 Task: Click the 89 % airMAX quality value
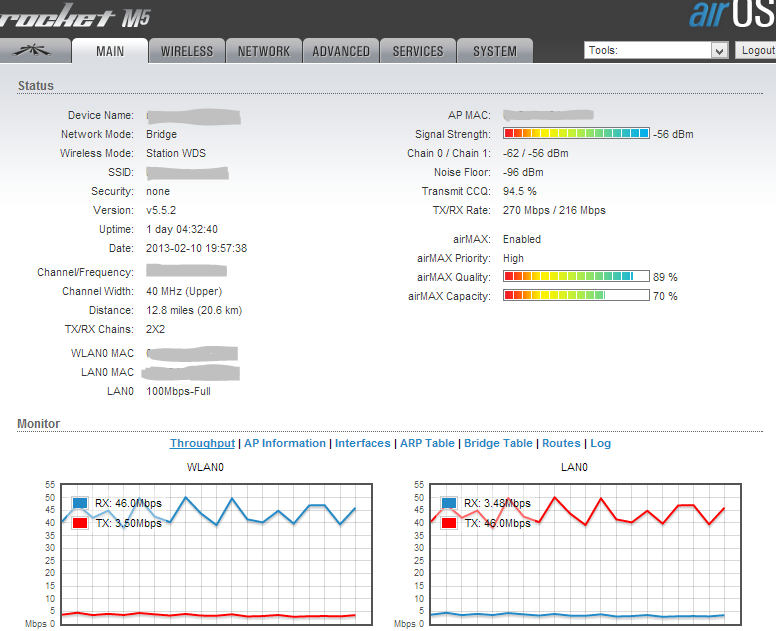(x=665, y=277)
